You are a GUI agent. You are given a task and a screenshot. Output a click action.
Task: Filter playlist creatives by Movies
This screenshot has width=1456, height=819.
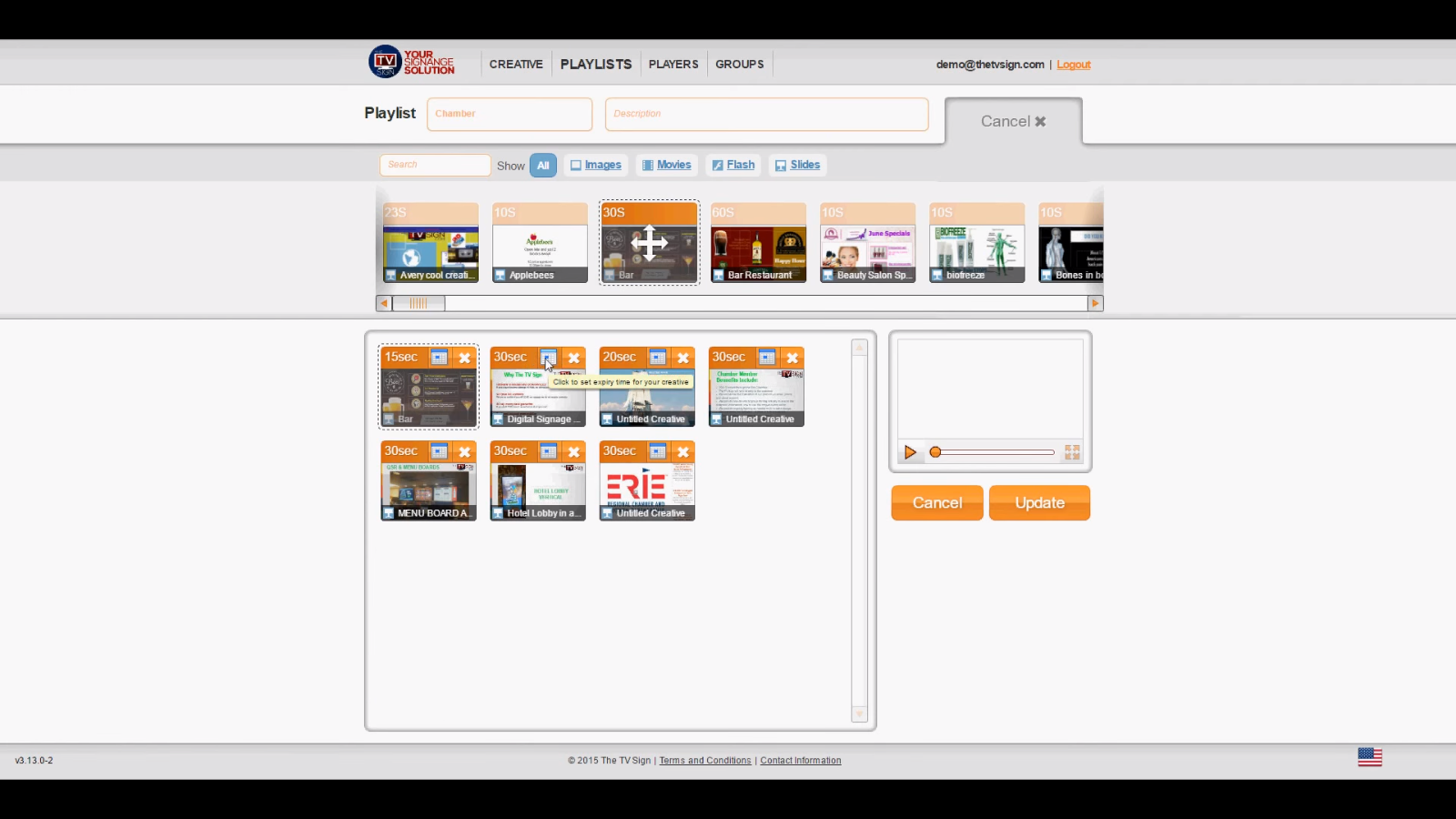click(x=667, y=165)
